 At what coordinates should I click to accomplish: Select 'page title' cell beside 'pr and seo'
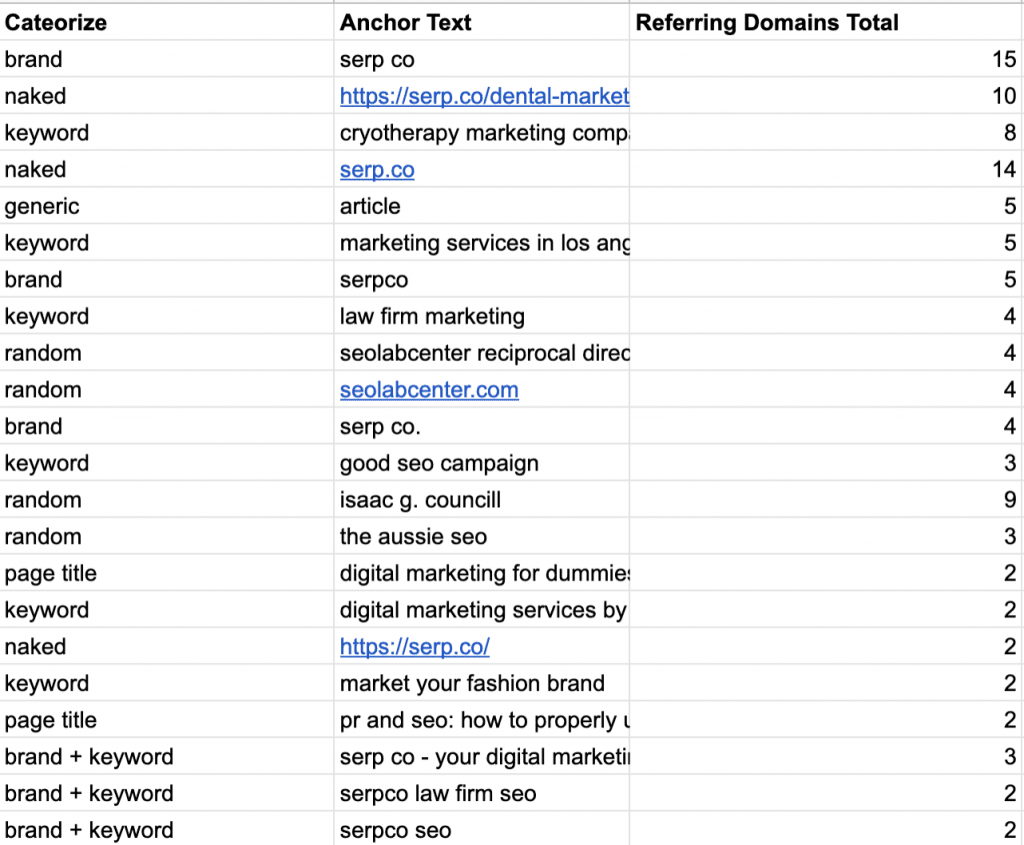point(167,720)
